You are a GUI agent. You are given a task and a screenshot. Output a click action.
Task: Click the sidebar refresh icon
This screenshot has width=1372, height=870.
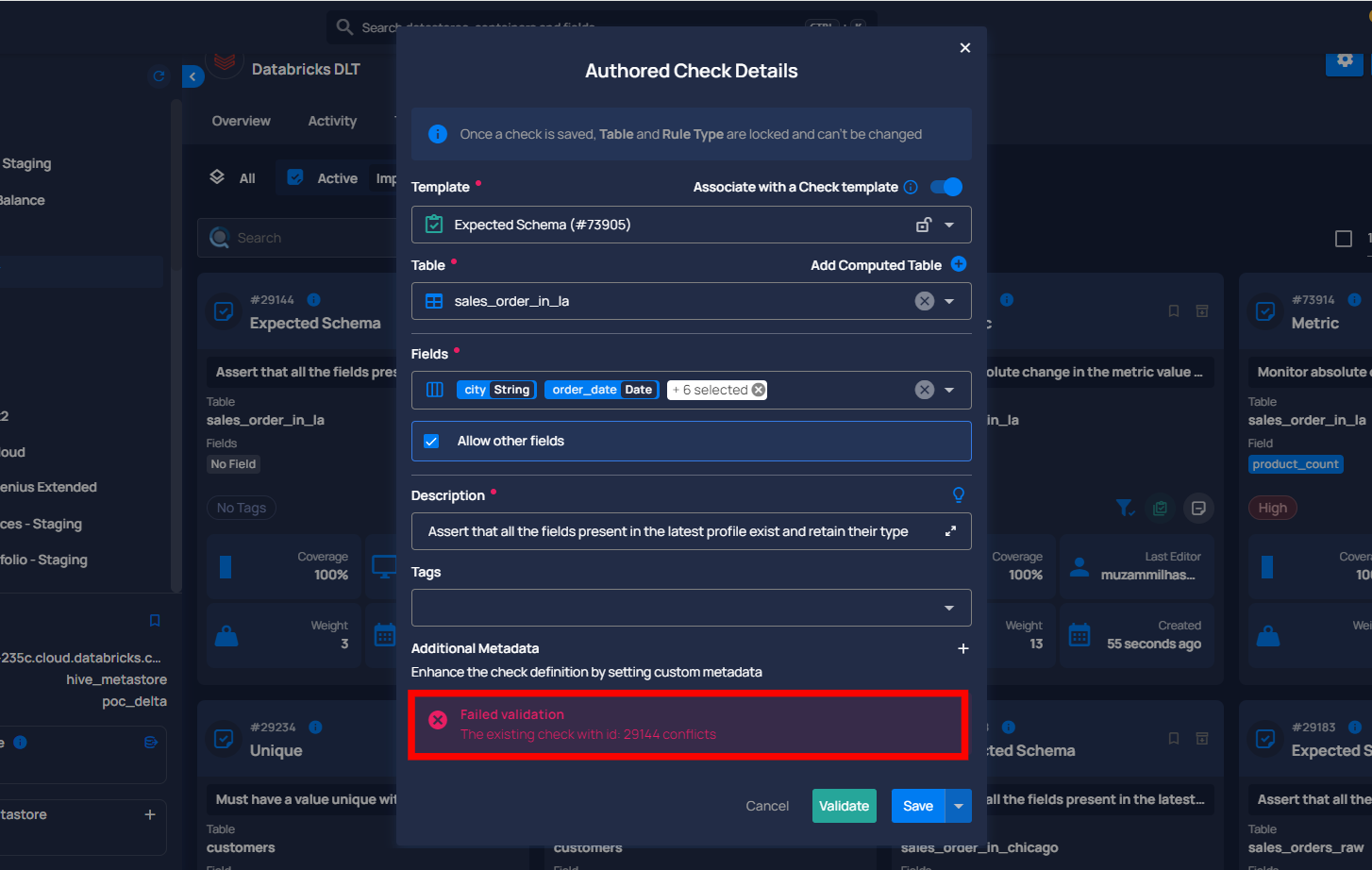[159, 76]
